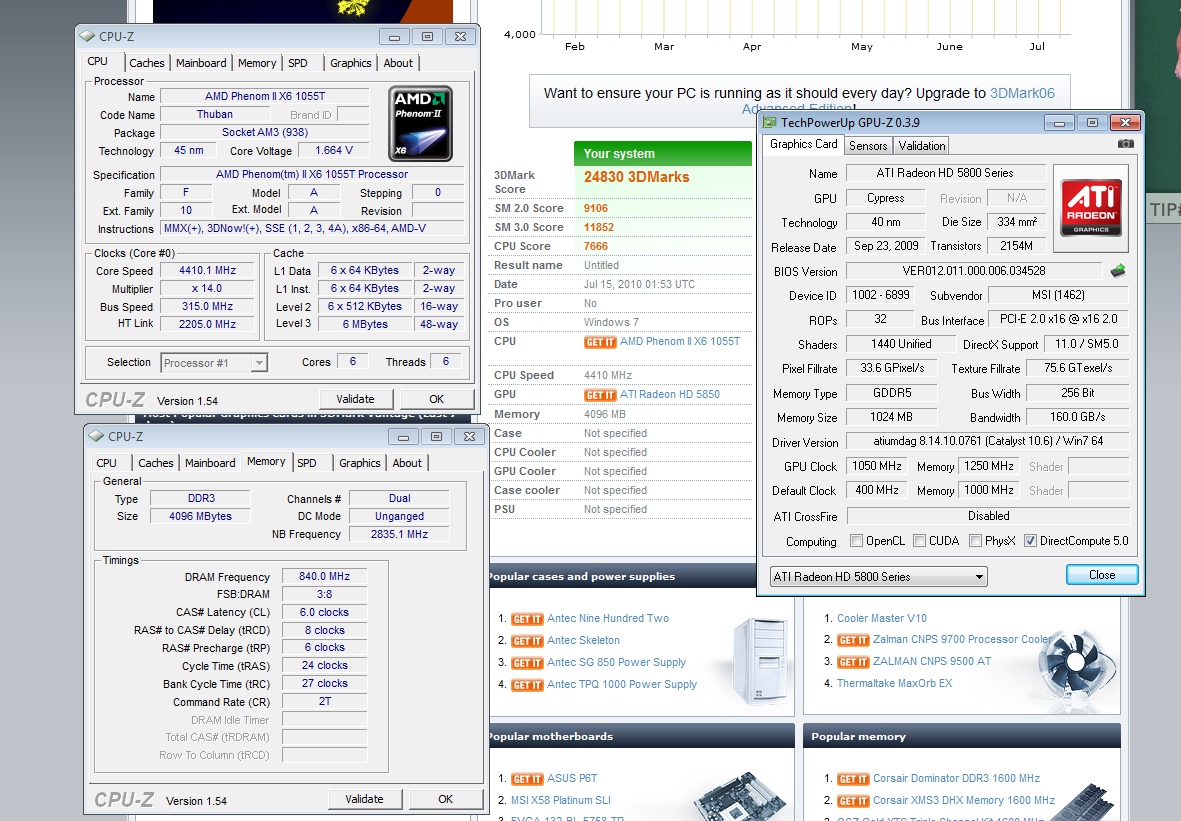Click the GPU-Z BIOS save chip icon
The height and width of the screenshot is (821, 1181).
click(1118, 270)
